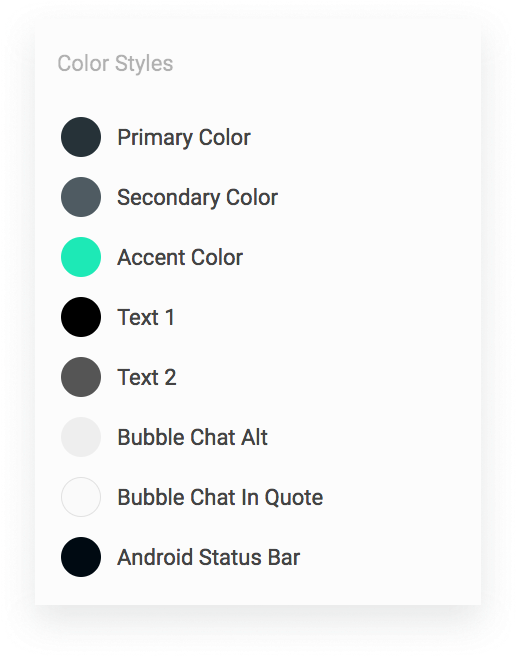Choose the Bubble Chat Alt swatch
516x656 pixels.
click(81, 437)
